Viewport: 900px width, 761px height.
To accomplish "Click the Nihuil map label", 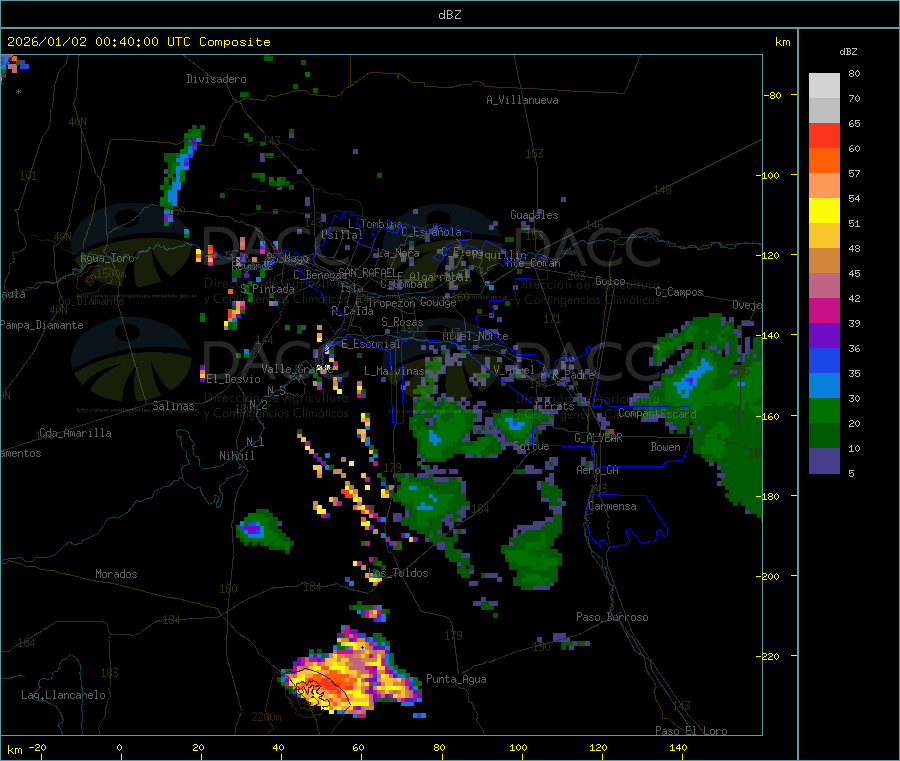I will [x=237, y=456].
